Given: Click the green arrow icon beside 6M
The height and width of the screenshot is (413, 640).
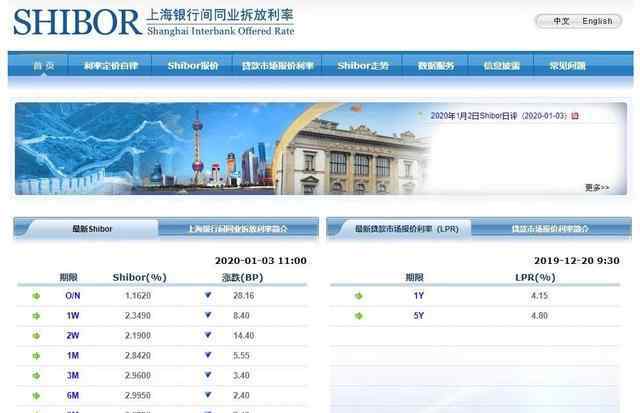Looking at the screenshot, I should [36, 395].
